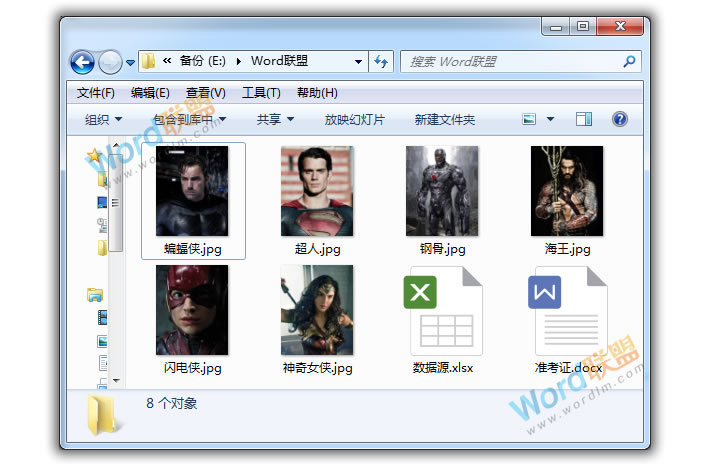The width and height of the screenshot is (710, 470).
Task: Click the search magnifier icon
Action: pyautogui.click(x=629, y=62)
